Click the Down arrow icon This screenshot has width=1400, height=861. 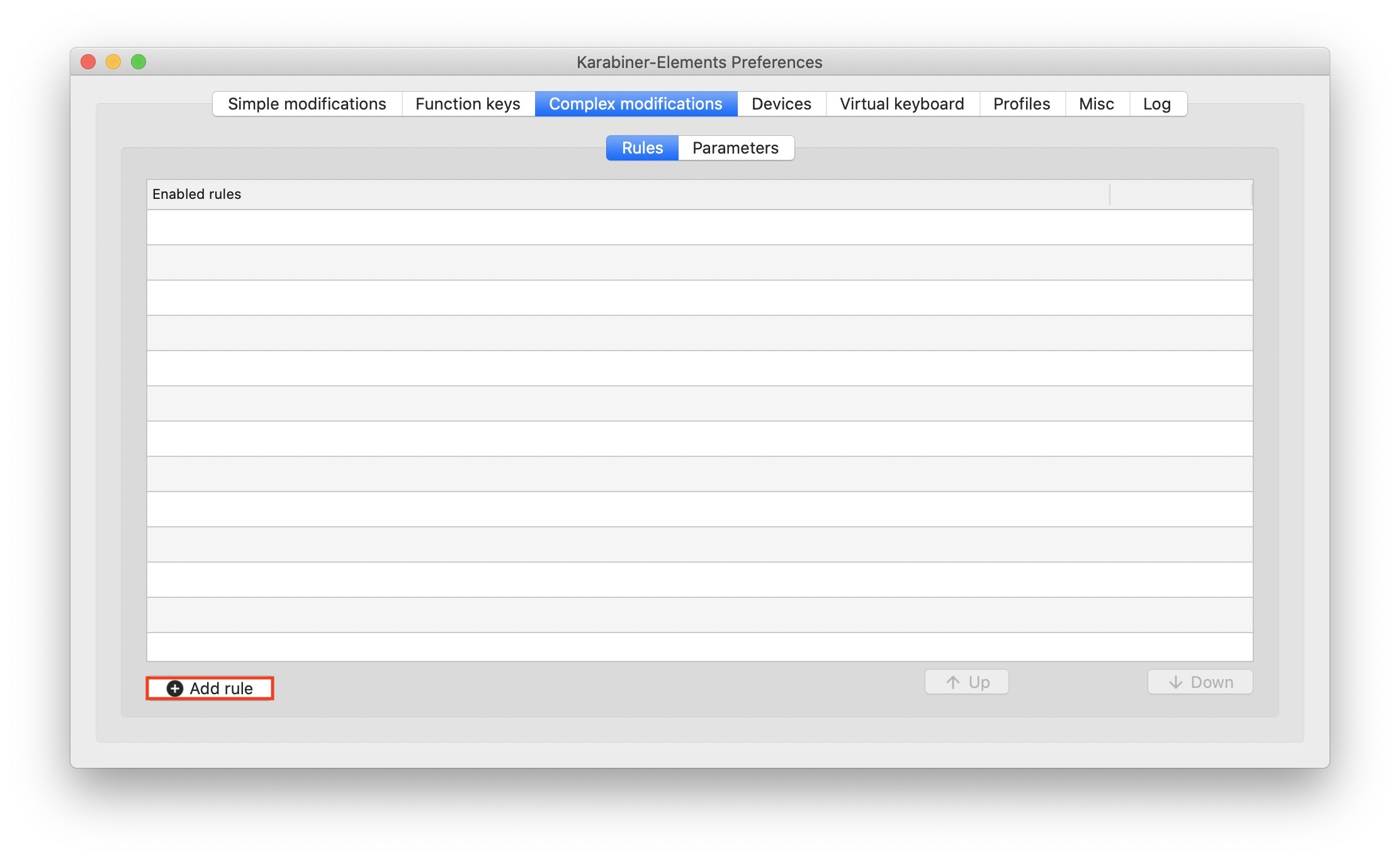point(1175,682)
